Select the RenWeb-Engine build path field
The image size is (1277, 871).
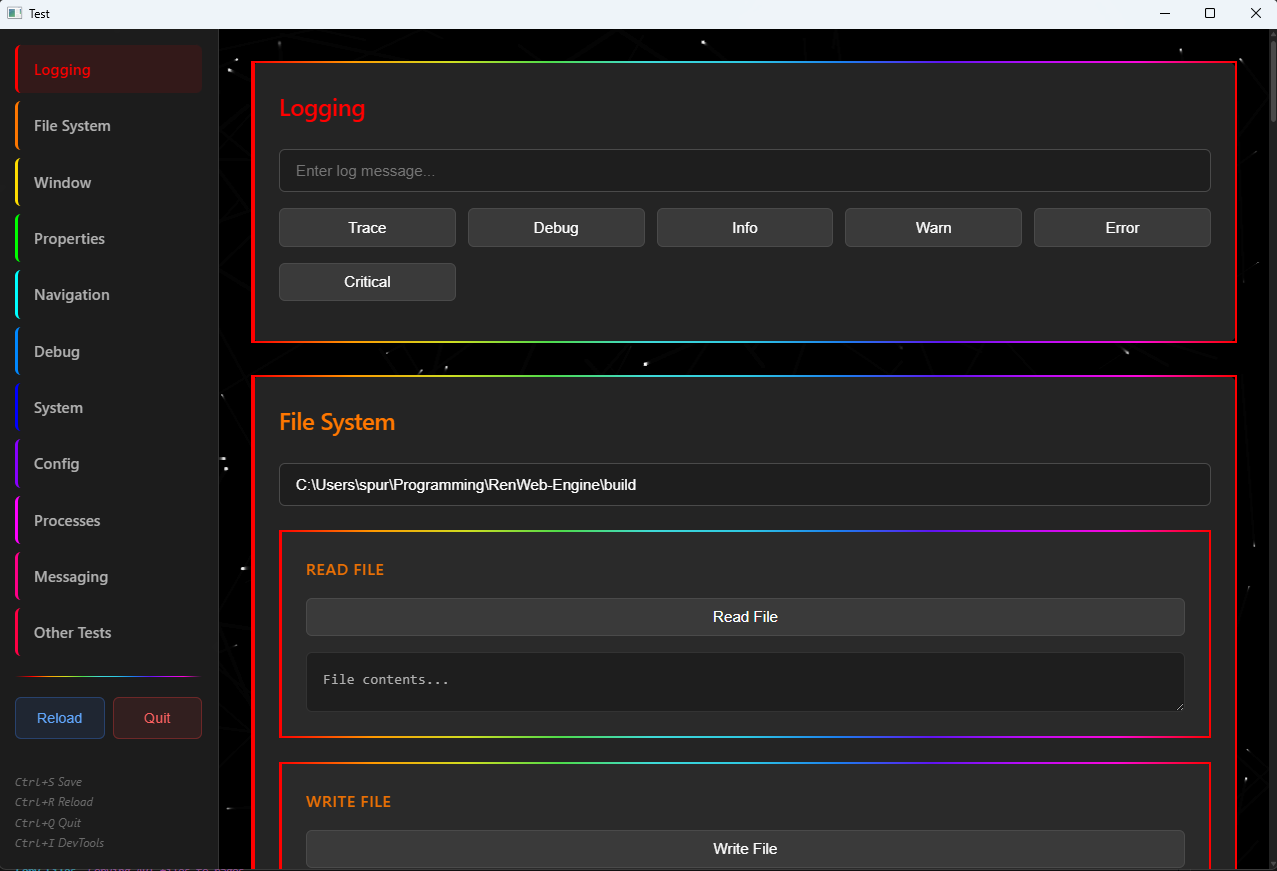(x=744, y=484)
